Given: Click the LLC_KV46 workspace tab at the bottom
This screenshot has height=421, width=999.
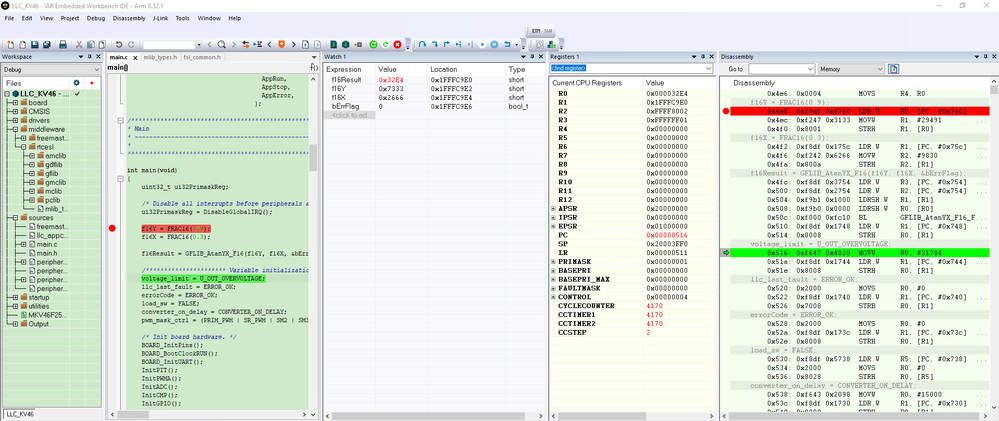Looking at the screenshot, I should 20,414.
